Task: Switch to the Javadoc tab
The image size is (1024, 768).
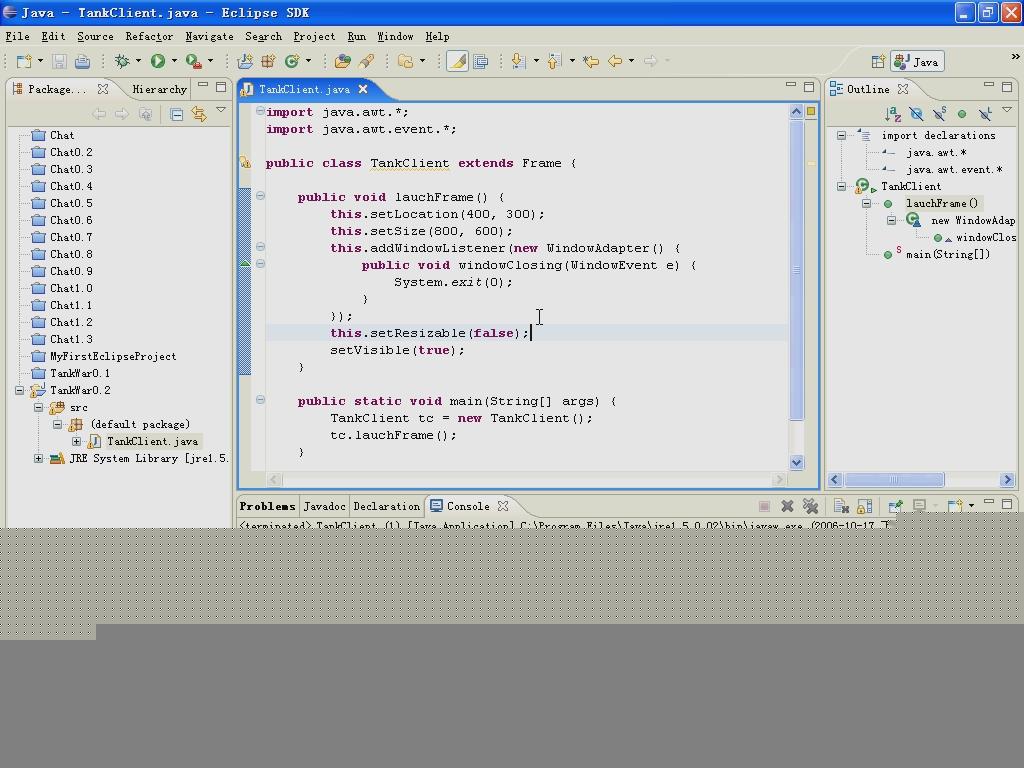Action: pos(325,507)
